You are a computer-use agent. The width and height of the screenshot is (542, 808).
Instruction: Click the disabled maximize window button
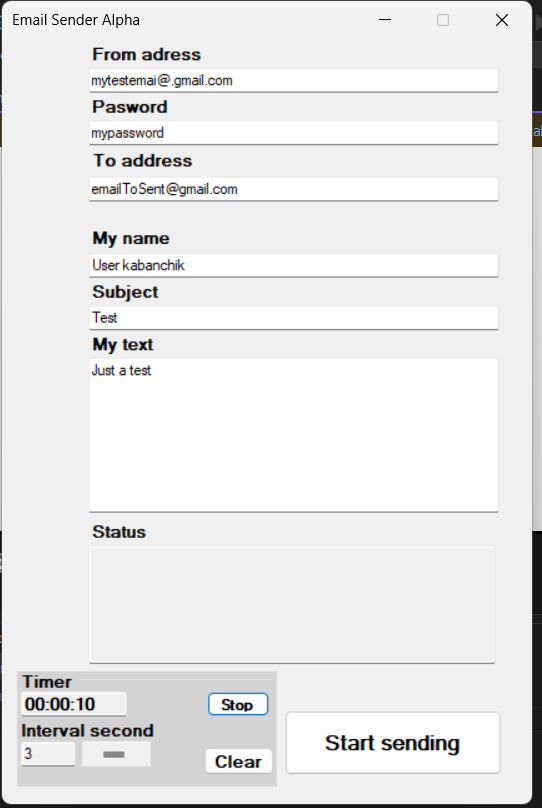tap(443, 20)
